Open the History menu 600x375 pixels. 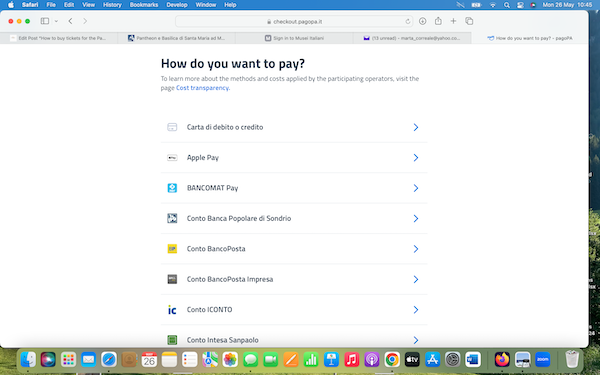(112, 5)
